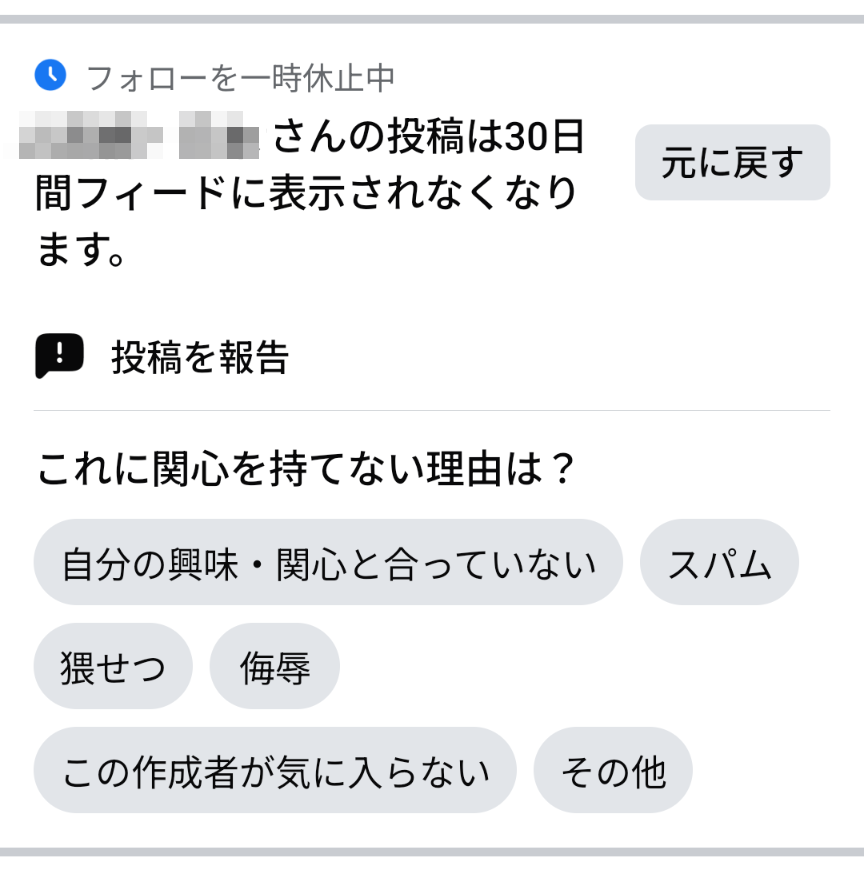Tap the blurred user name link
The image size is (864, 875).
point(140,138)
